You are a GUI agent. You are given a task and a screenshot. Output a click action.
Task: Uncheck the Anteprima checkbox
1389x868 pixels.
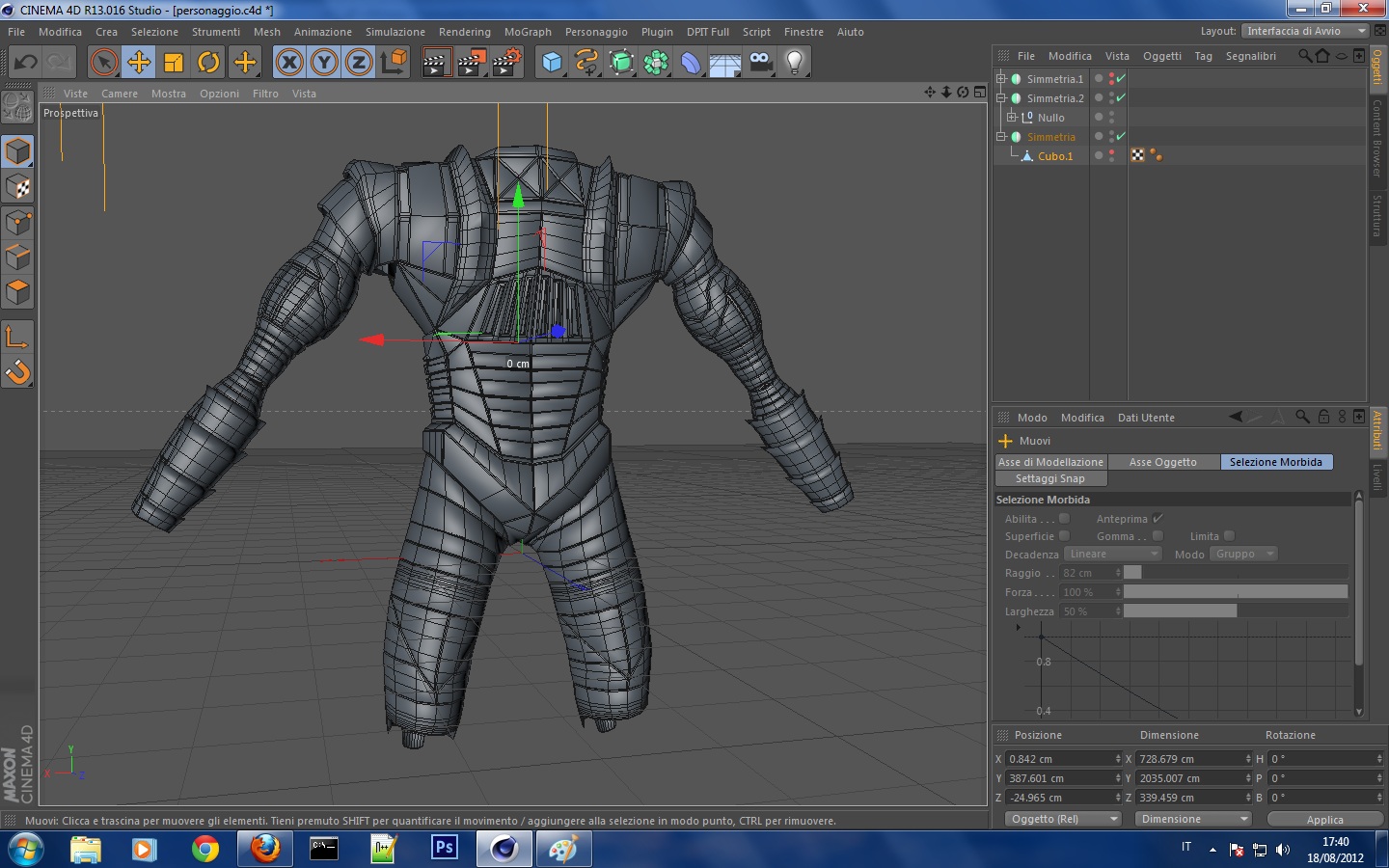(x=1157, y=519)
